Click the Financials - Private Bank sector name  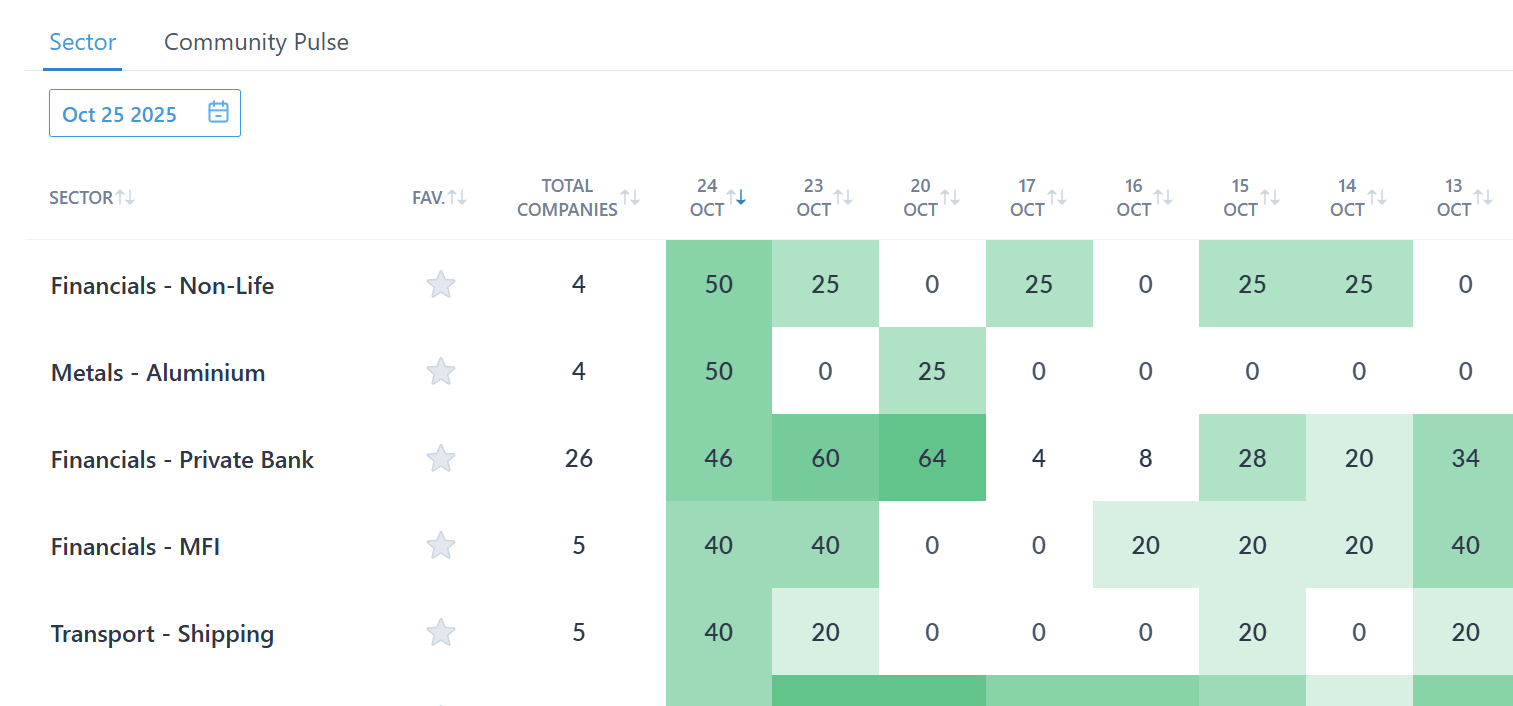[x=182, y=460]
